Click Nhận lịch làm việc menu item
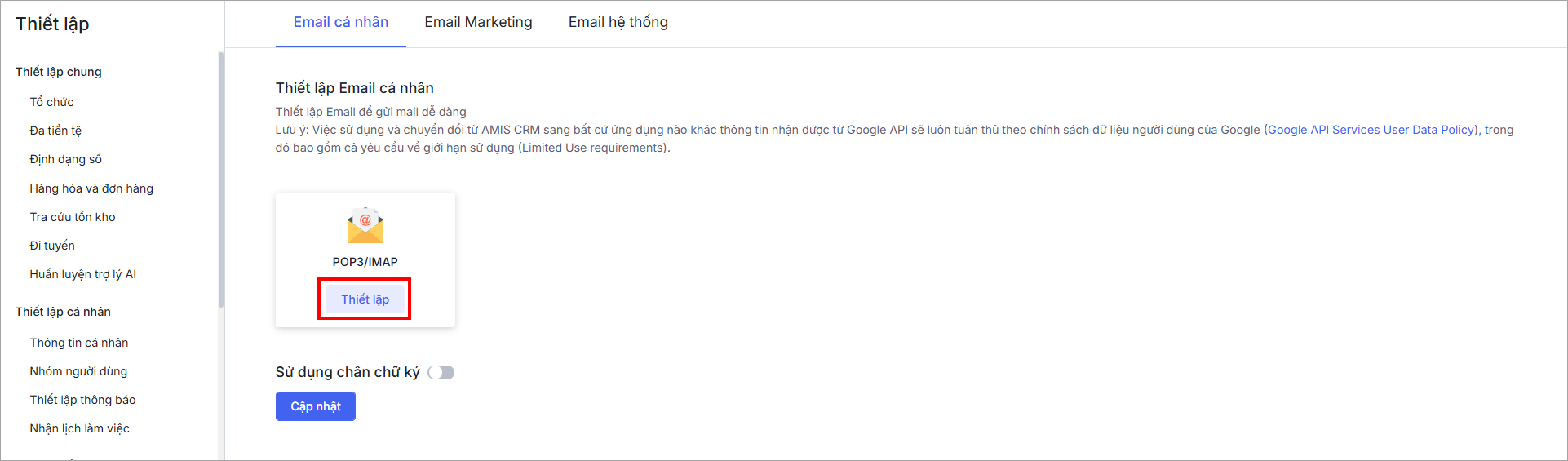Image resolution: width=1568 pixels, height=461 pixels. 79,428
